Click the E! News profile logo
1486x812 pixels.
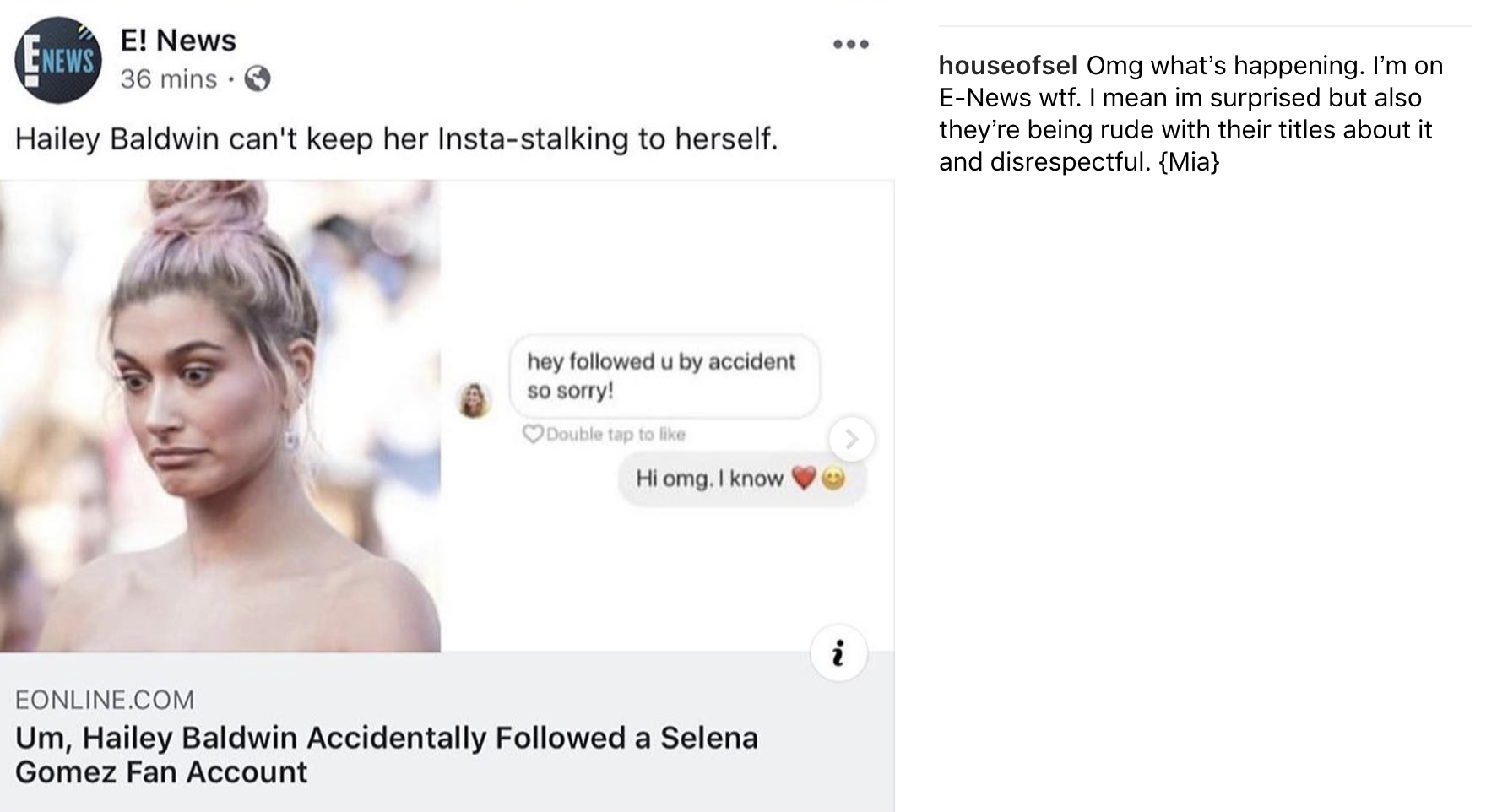click(x=57, y=60)
